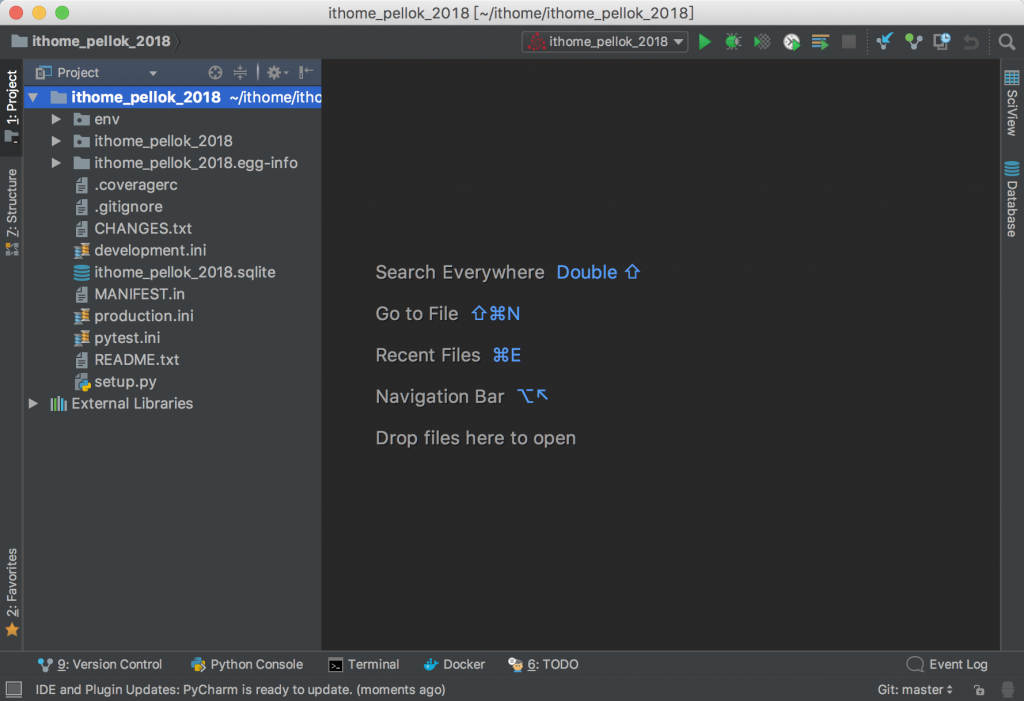Image resolution: width=1024 pixels, height=701 pixels.
Task: Open the 9: Version Control tool window
Action: click(x=99, y=664)
